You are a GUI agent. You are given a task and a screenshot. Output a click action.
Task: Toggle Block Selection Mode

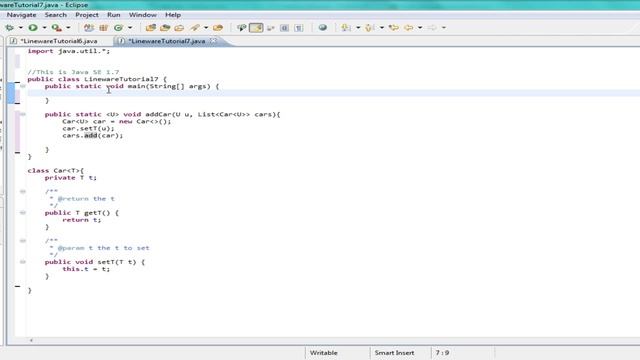pyautogui.click(x=284, y=28)
